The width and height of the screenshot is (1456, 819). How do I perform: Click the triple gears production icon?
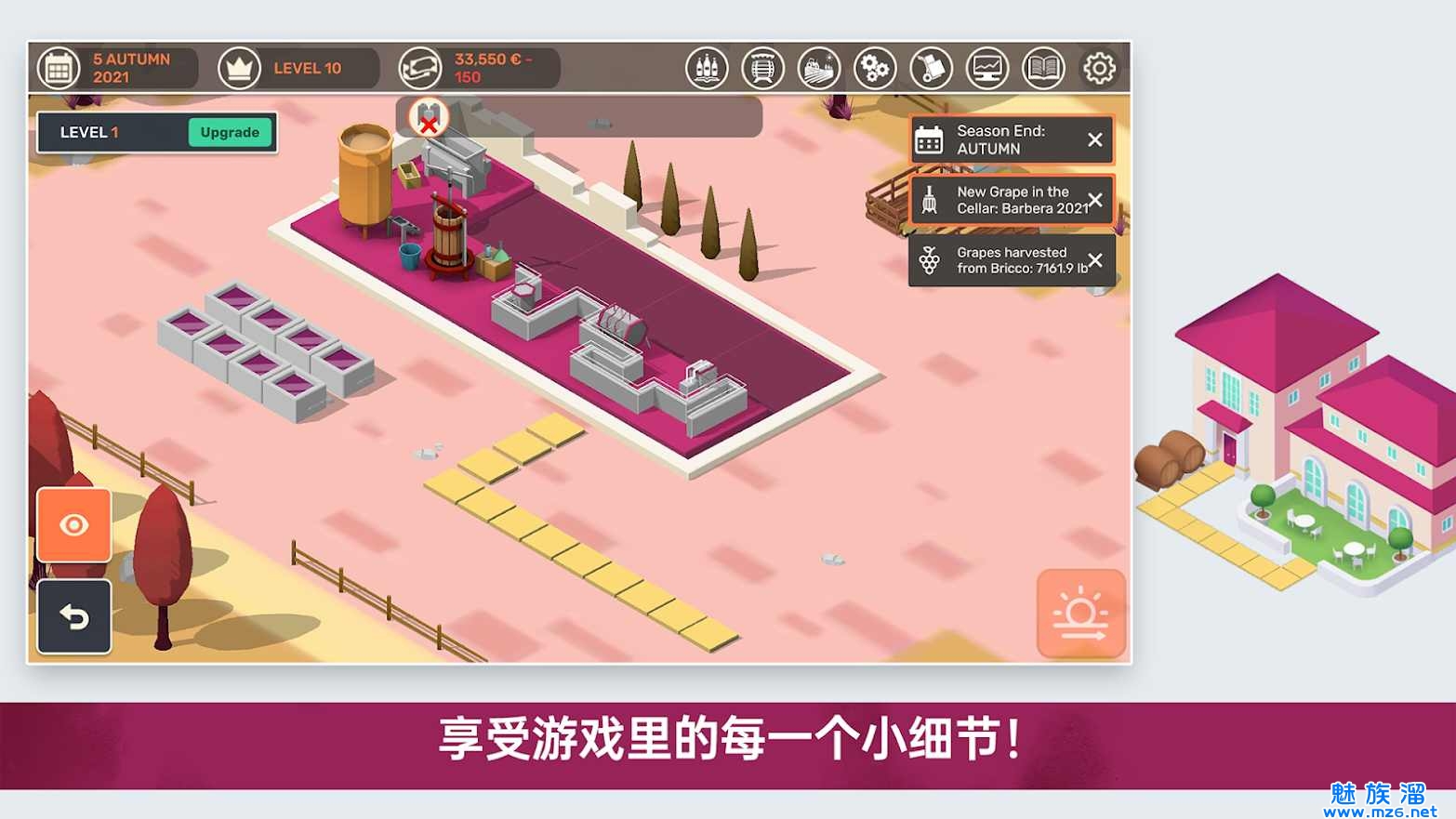[875, 68]
